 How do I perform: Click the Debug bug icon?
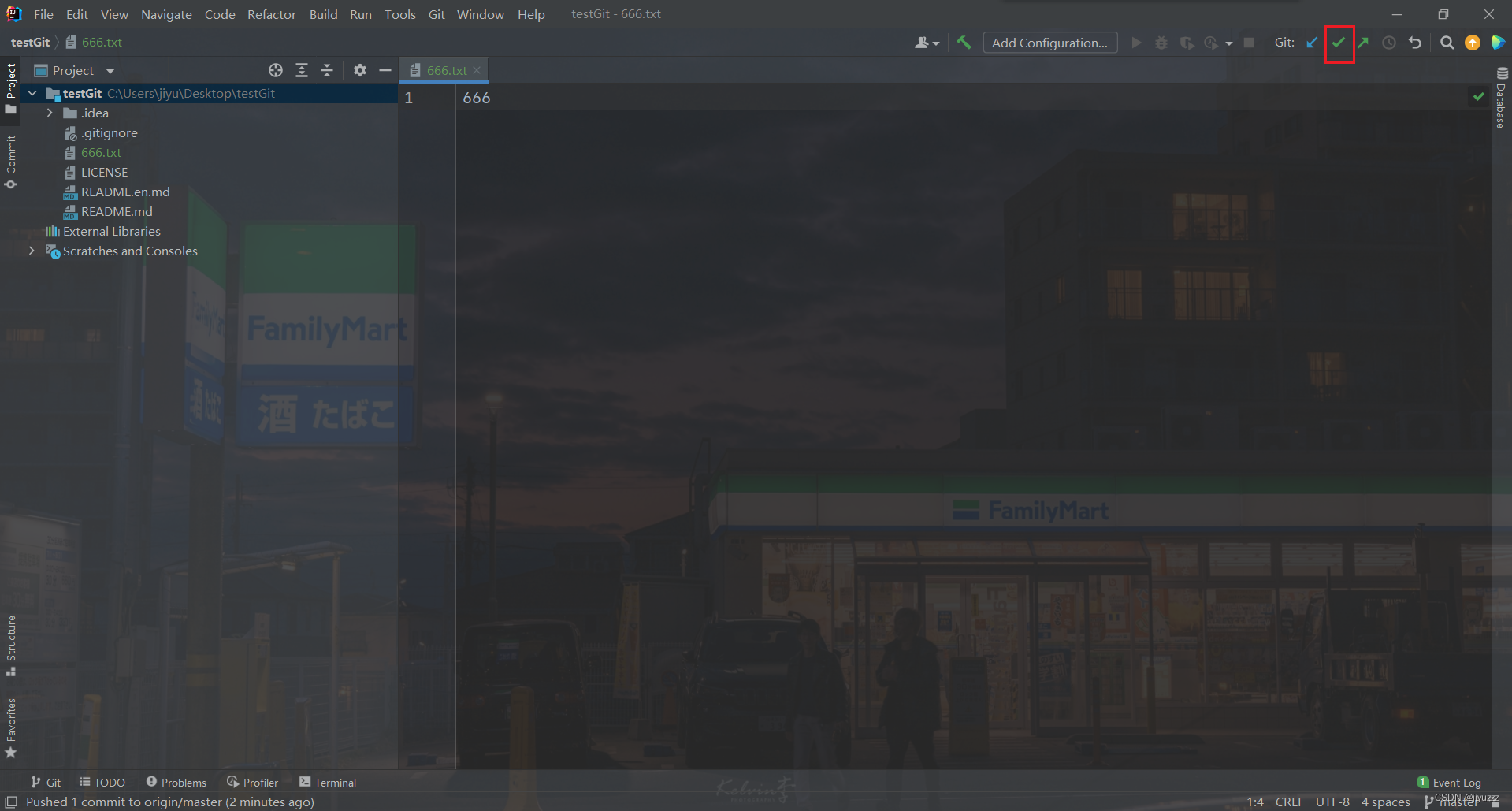coord(1161,43)
